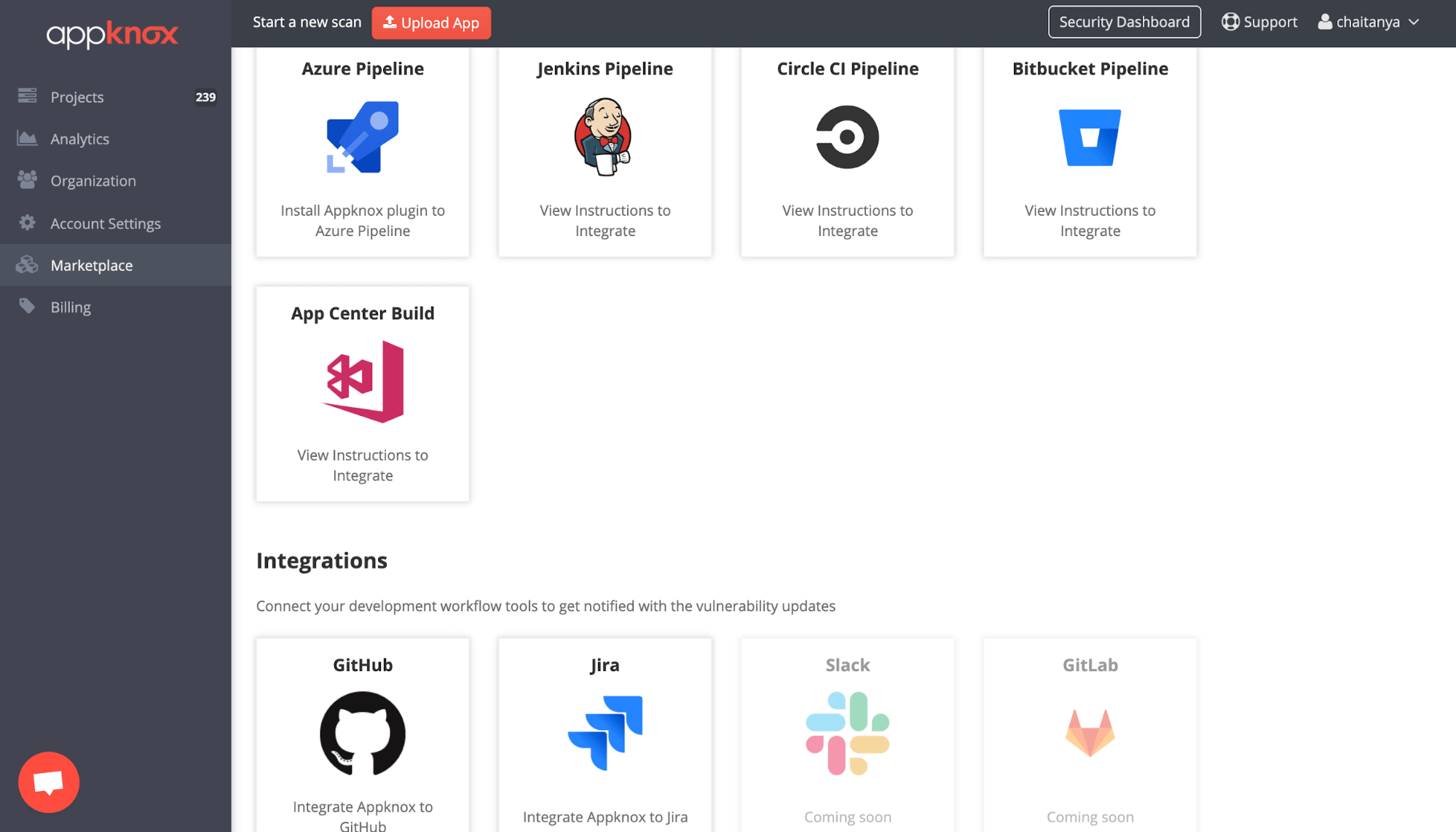
Task: Open Account Settings from sidebar
Action: (106, 224)
